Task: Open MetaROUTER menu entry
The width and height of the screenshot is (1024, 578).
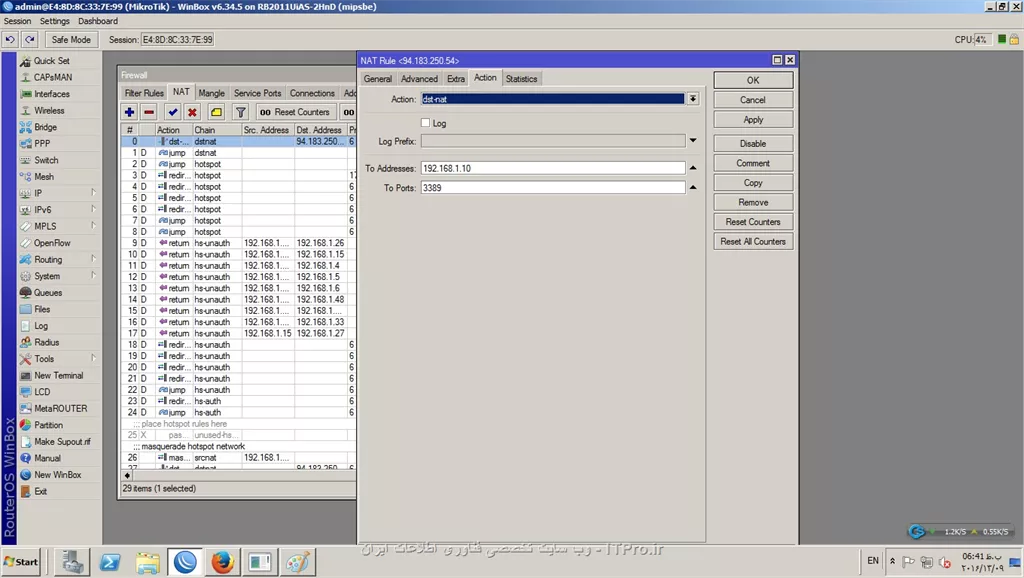Action: (x=60, y=409)
